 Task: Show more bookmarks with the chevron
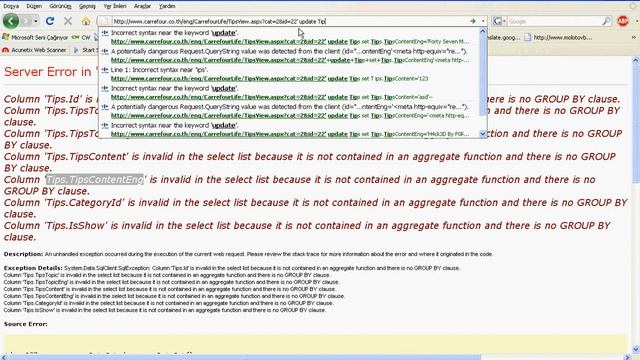(x=634, y=37)
